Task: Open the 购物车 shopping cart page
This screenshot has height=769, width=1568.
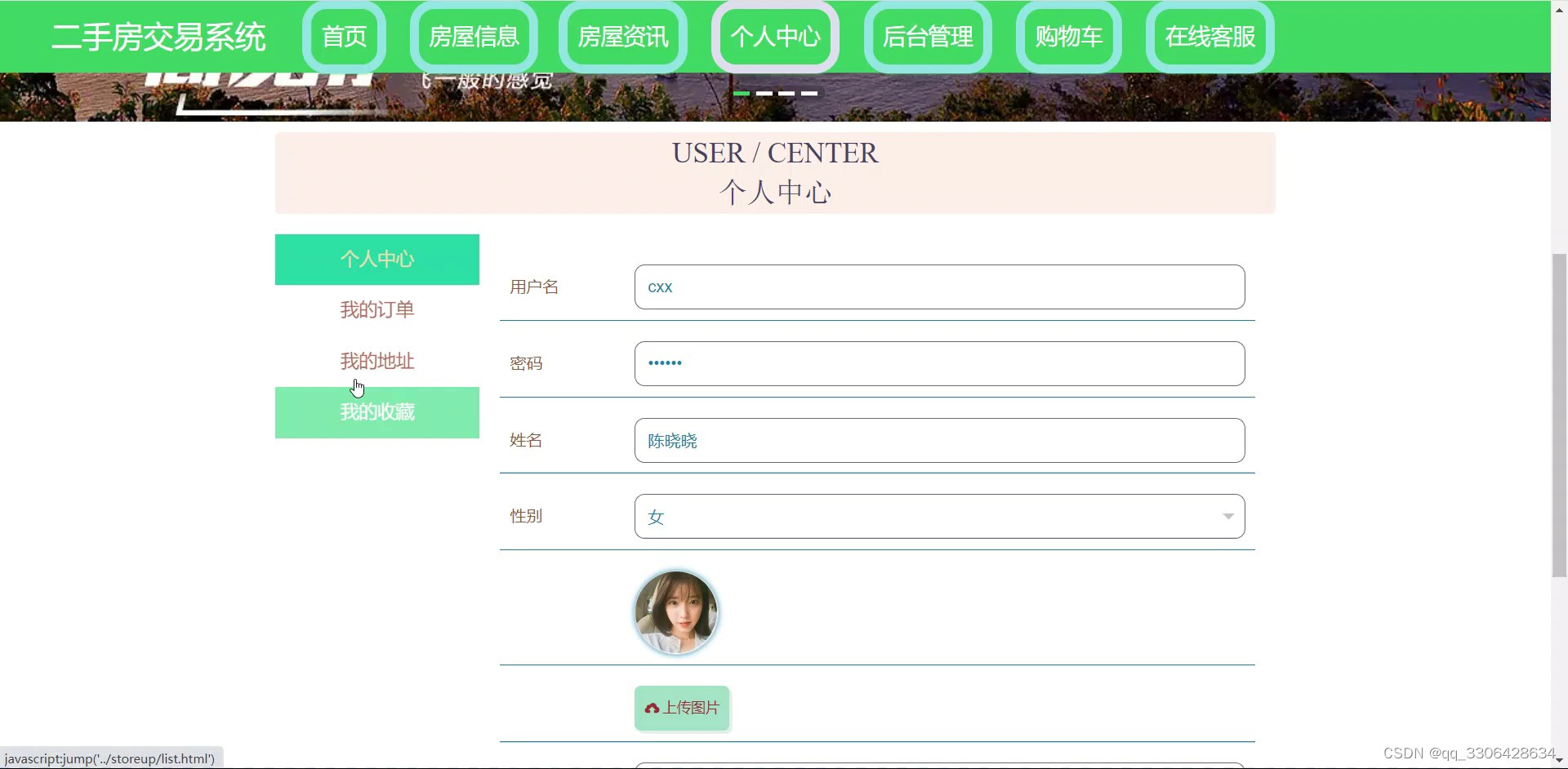Action: tap(1068, 36)
